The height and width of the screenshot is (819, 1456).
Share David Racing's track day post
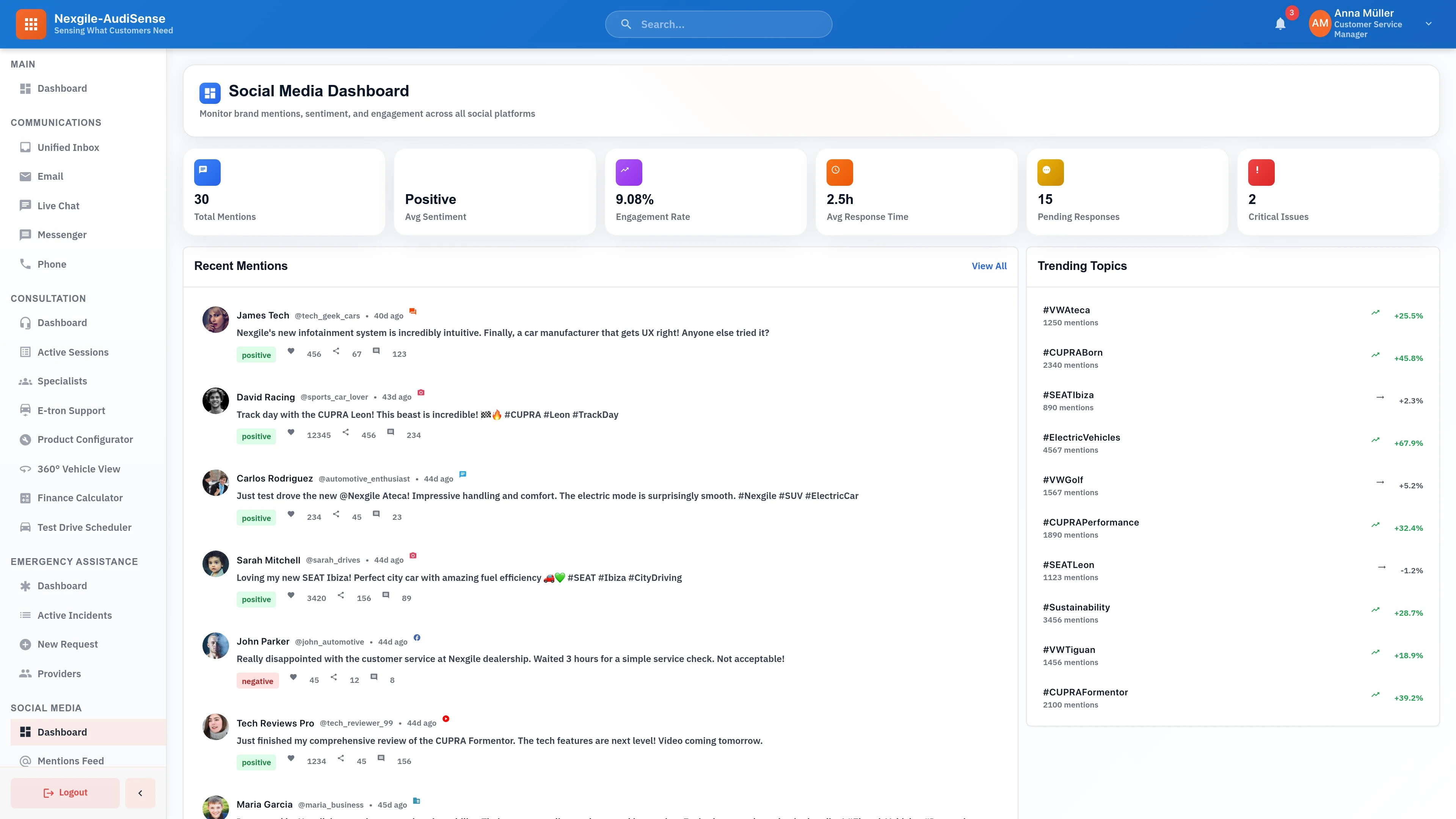(345, 432)
